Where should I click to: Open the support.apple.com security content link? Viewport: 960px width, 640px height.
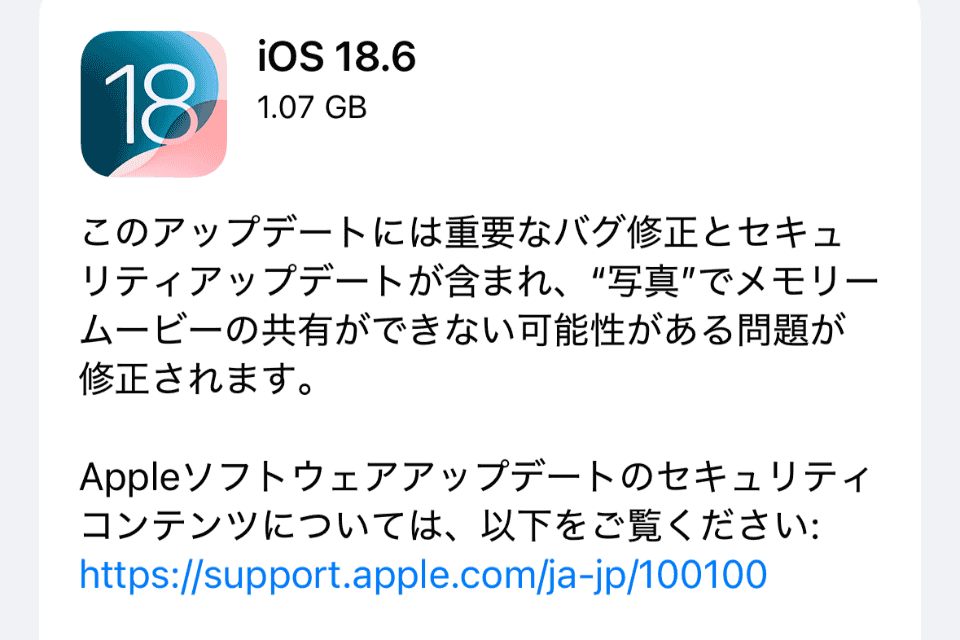tap(423, 575)
